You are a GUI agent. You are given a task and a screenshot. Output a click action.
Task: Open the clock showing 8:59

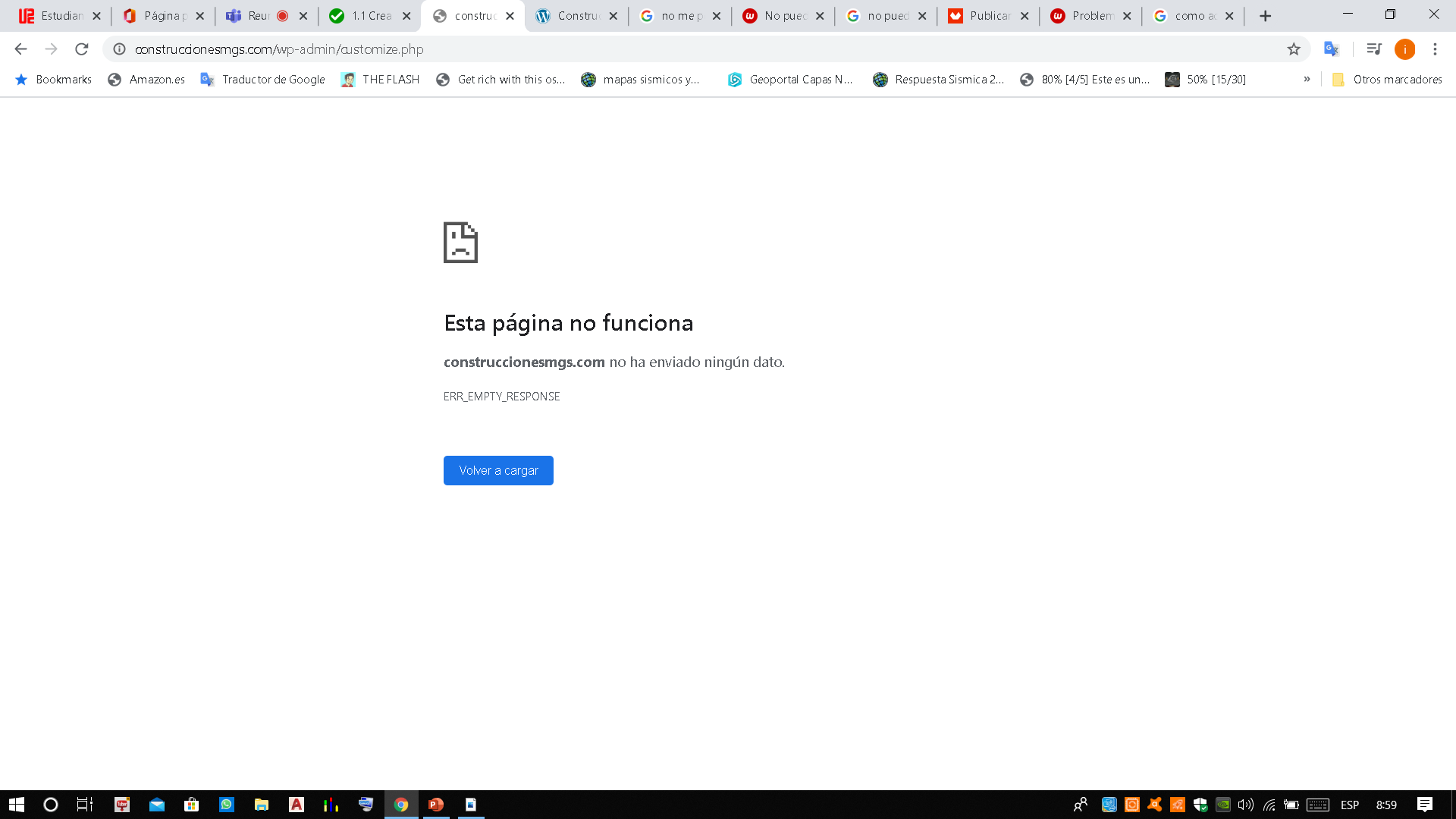1386,805
